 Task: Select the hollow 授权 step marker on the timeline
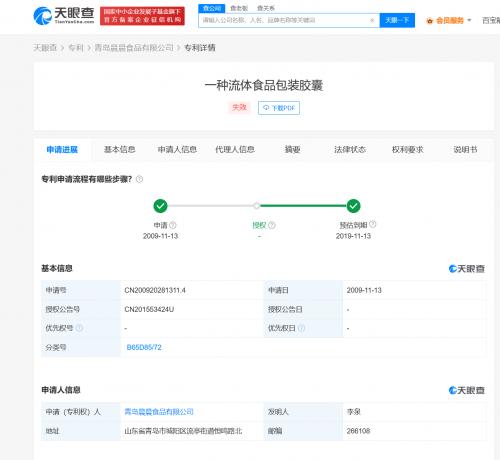(256, 206)
